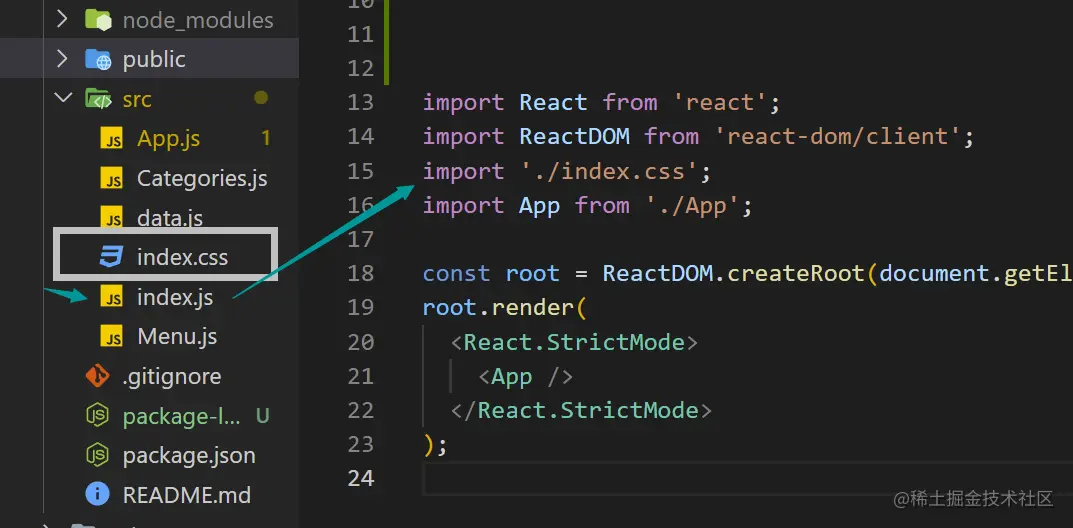Open data.js file
1073x528 pixels.
click(170, 218)
